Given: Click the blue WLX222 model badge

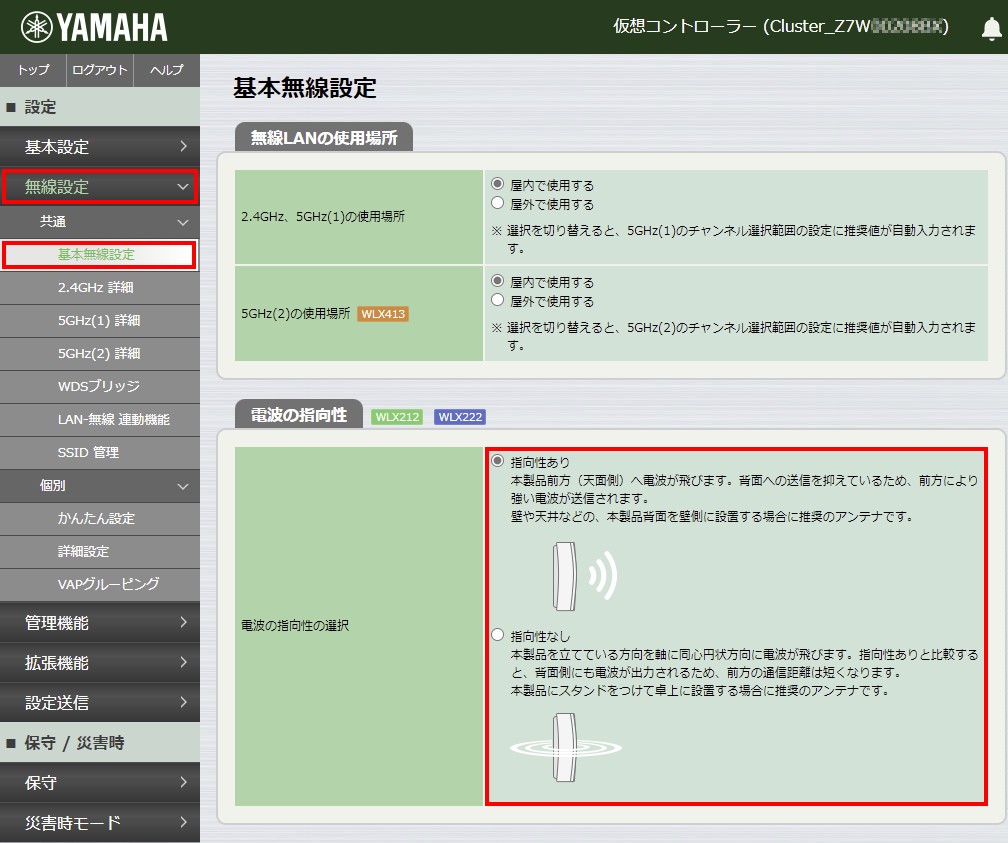Looking at the screenshot, I should pos(460,416).
